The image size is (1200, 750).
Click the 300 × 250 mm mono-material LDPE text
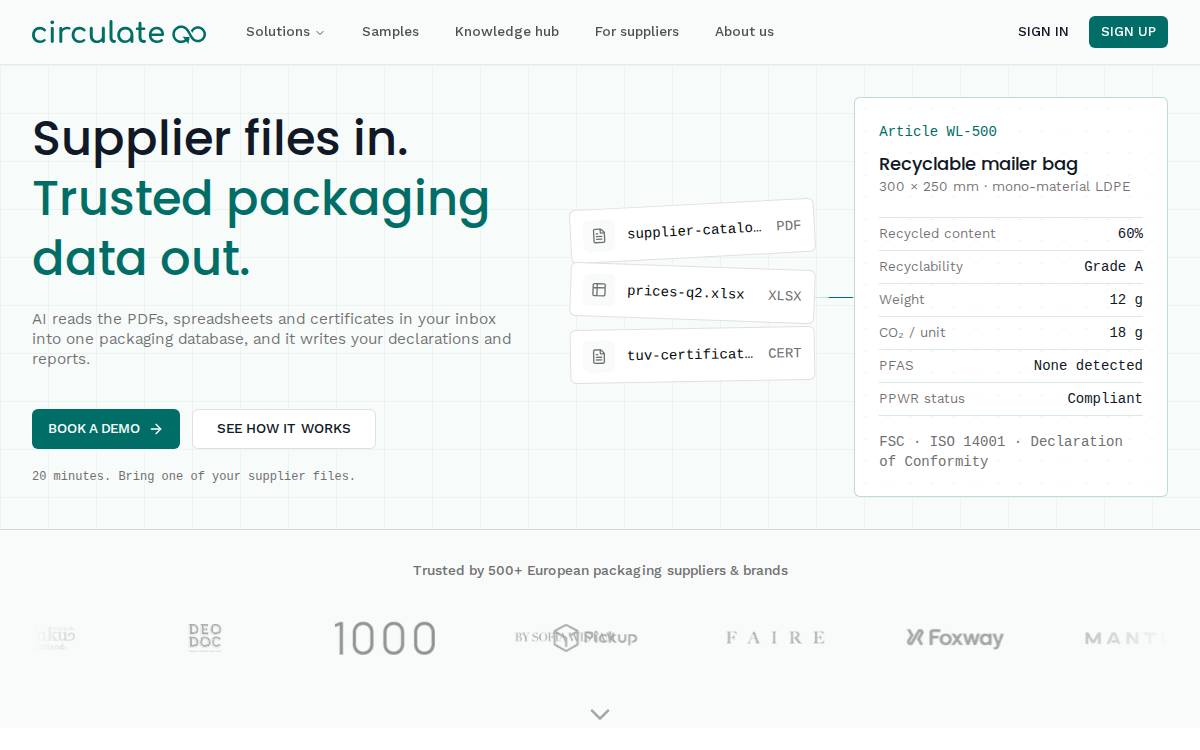(x=1005, y=187)
